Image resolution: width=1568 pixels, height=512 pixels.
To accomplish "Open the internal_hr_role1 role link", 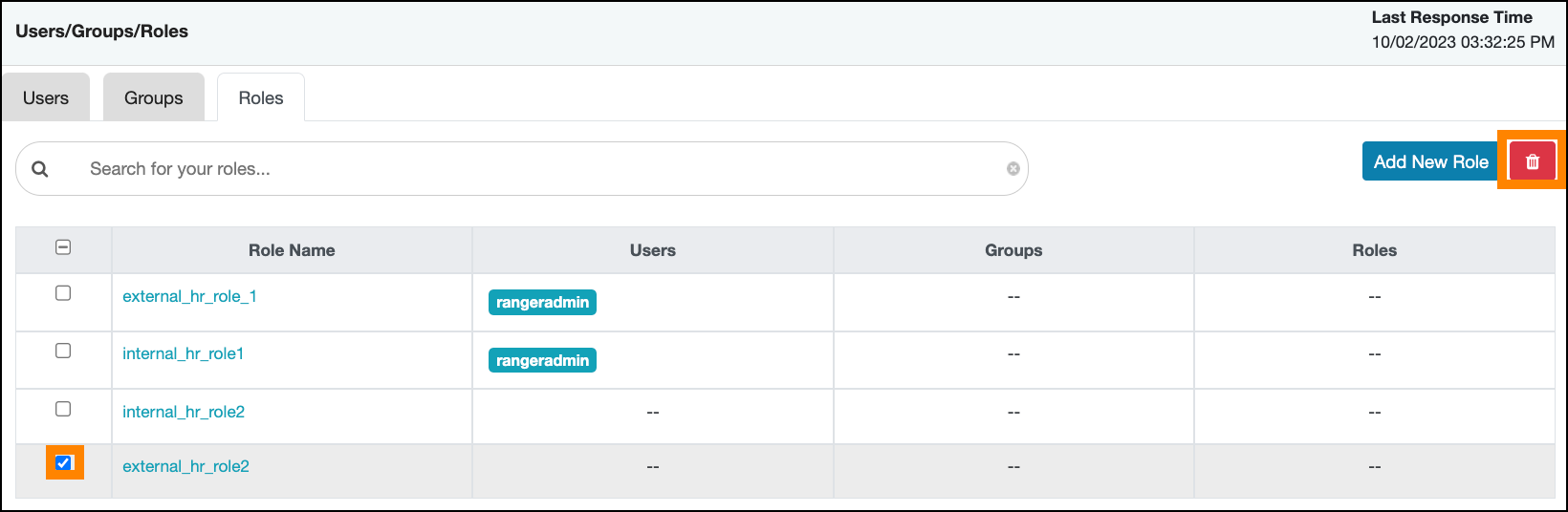I will pyautogui.click(x=183, y=353).
